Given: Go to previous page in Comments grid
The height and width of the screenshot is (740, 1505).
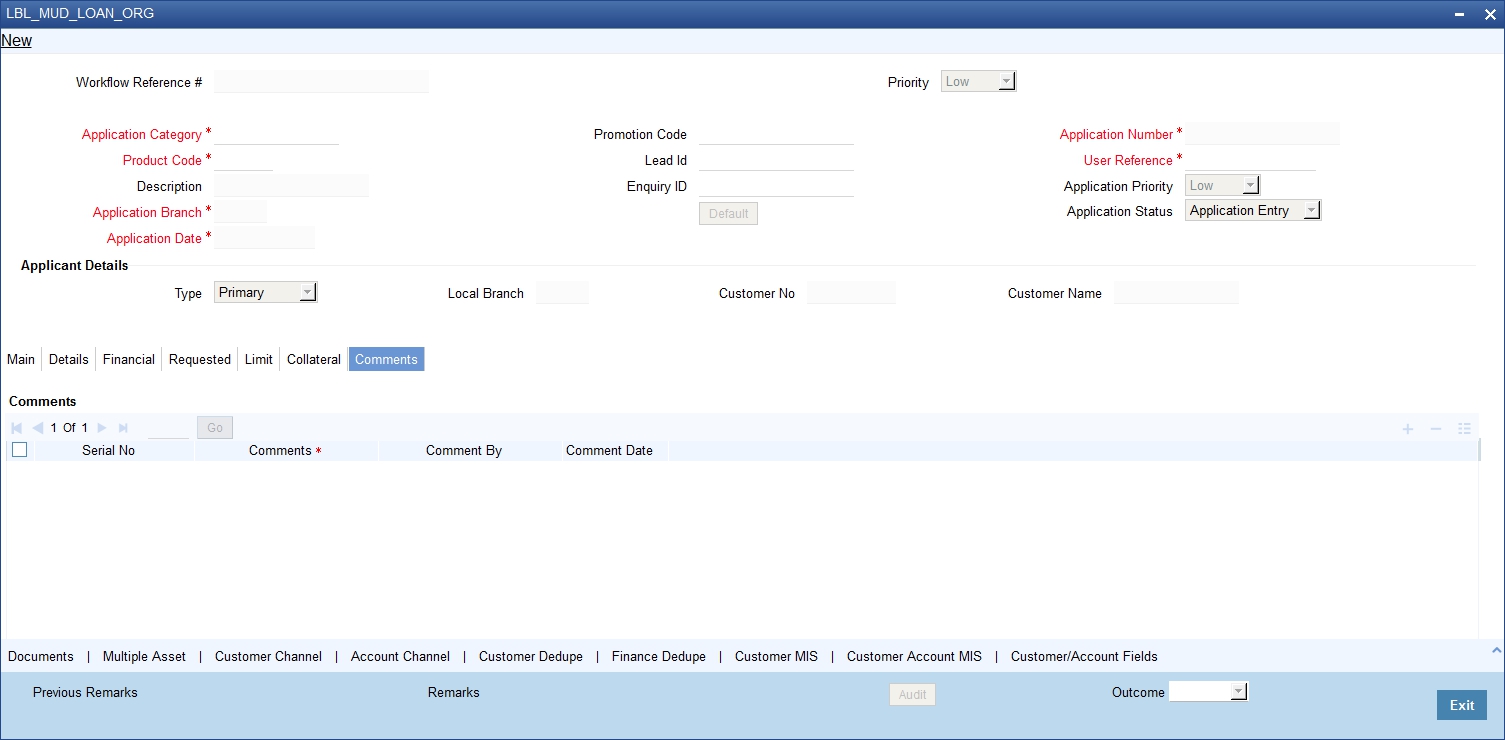Looking at the screenshot, I should click(x=38, y=428).
